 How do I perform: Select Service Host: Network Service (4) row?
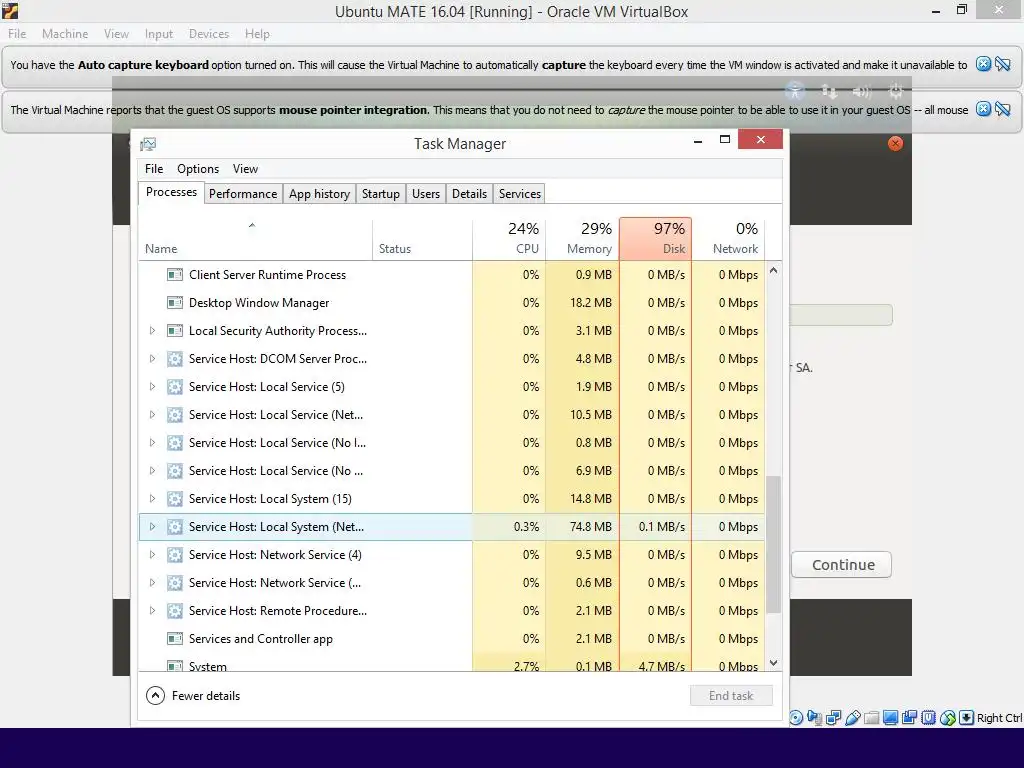pos(452,554)
